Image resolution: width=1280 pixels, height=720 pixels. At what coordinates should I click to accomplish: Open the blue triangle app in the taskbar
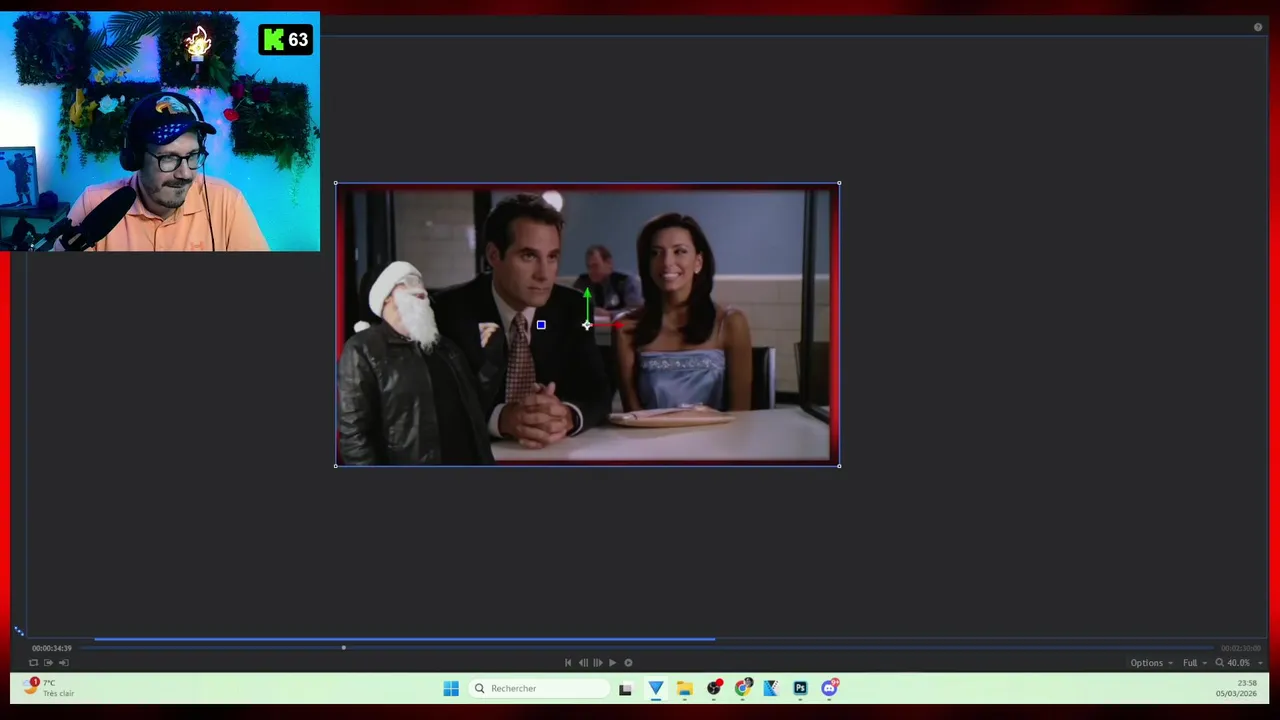(655, 688)
